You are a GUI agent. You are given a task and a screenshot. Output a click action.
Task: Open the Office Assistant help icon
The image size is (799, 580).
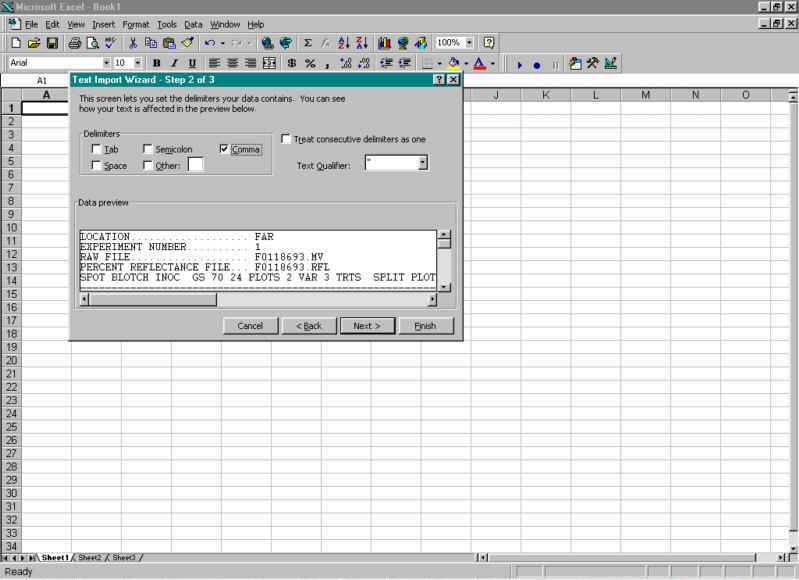click(489, 43)
